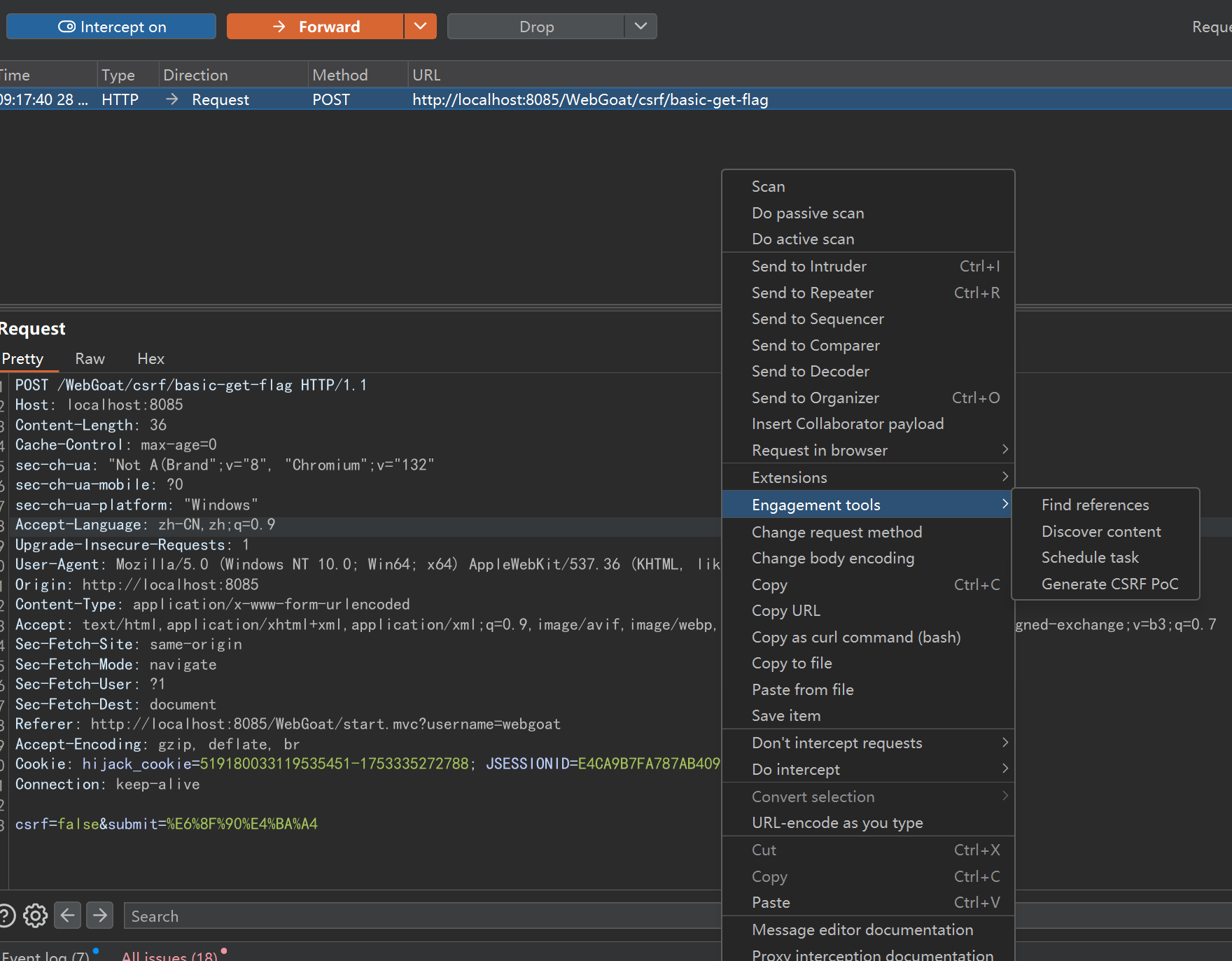Viewport: 1232px width, 961px height.
Task: Choose Paste with Ctrl+V shortcut
Action: click(x=868, y=902)
